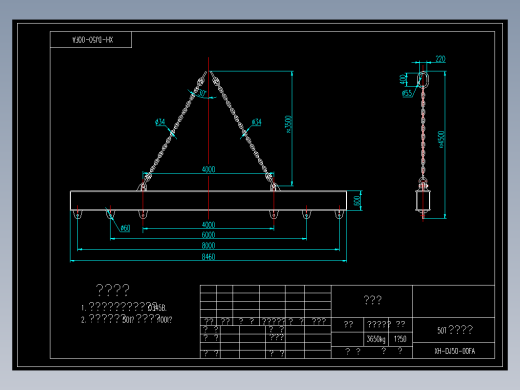The width and height of the screenshot is (520, 390).
Task: Click the ø34 label on right chain
Action: [256, 122]
